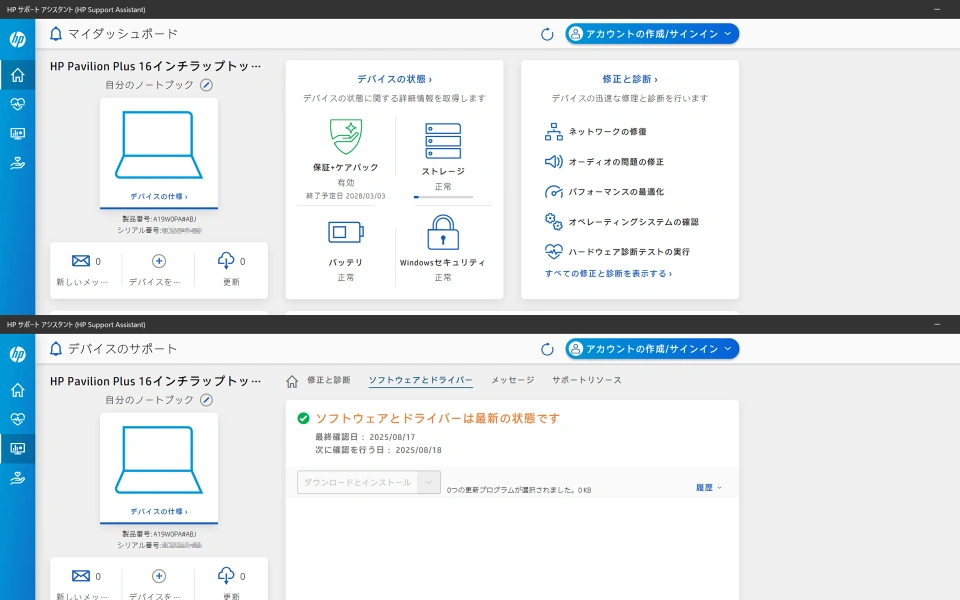This screenshot has height=600, width=960.
Task: Select the ソフトウェアとドライバー tab
Action: coord(421,380)
